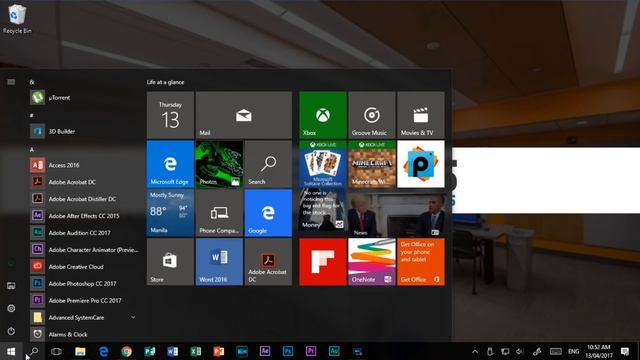The image size is (640, 360).
Task: Open the Phone Companion tile
Action: tap(219, 213)
